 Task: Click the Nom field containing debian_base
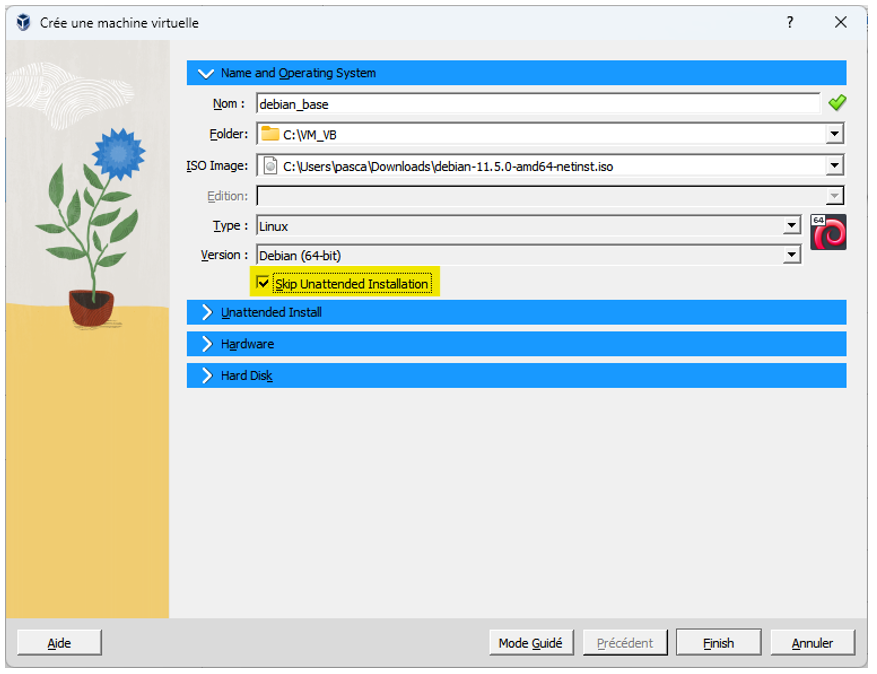point(538,103)
